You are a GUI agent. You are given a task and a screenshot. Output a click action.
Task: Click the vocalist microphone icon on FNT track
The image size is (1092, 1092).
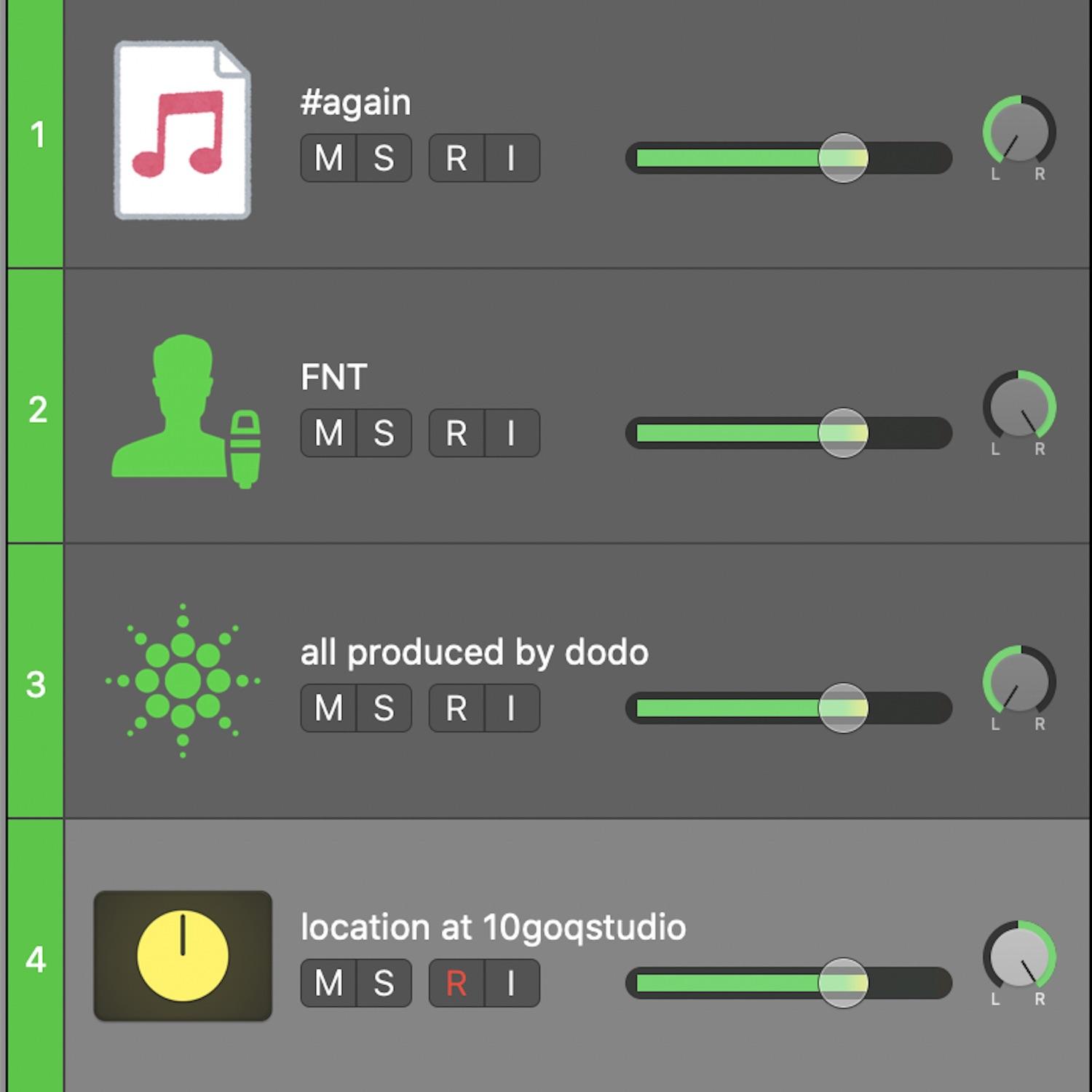186,411
